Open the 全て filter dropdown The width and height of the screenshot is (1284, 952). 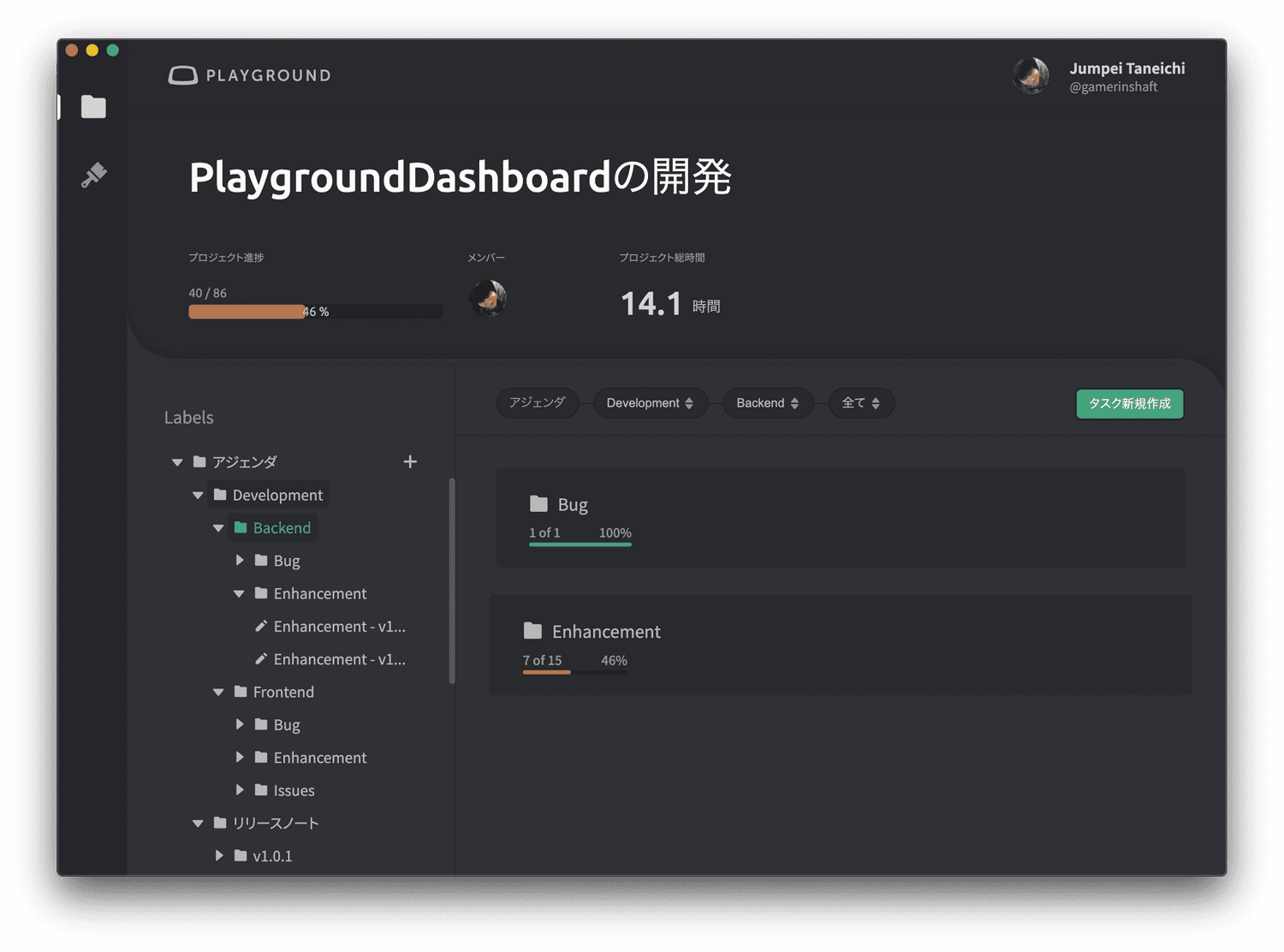[x=861, y=403]
